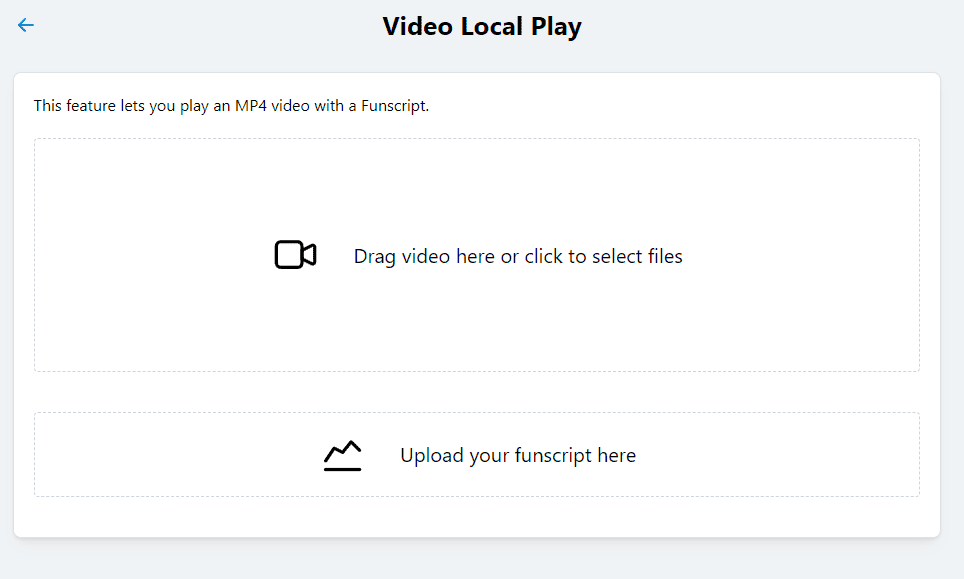This screenshot has width=964, height=579.
Task: Click the "Upload your funscript here" label
Action: [x=518, y=455]
